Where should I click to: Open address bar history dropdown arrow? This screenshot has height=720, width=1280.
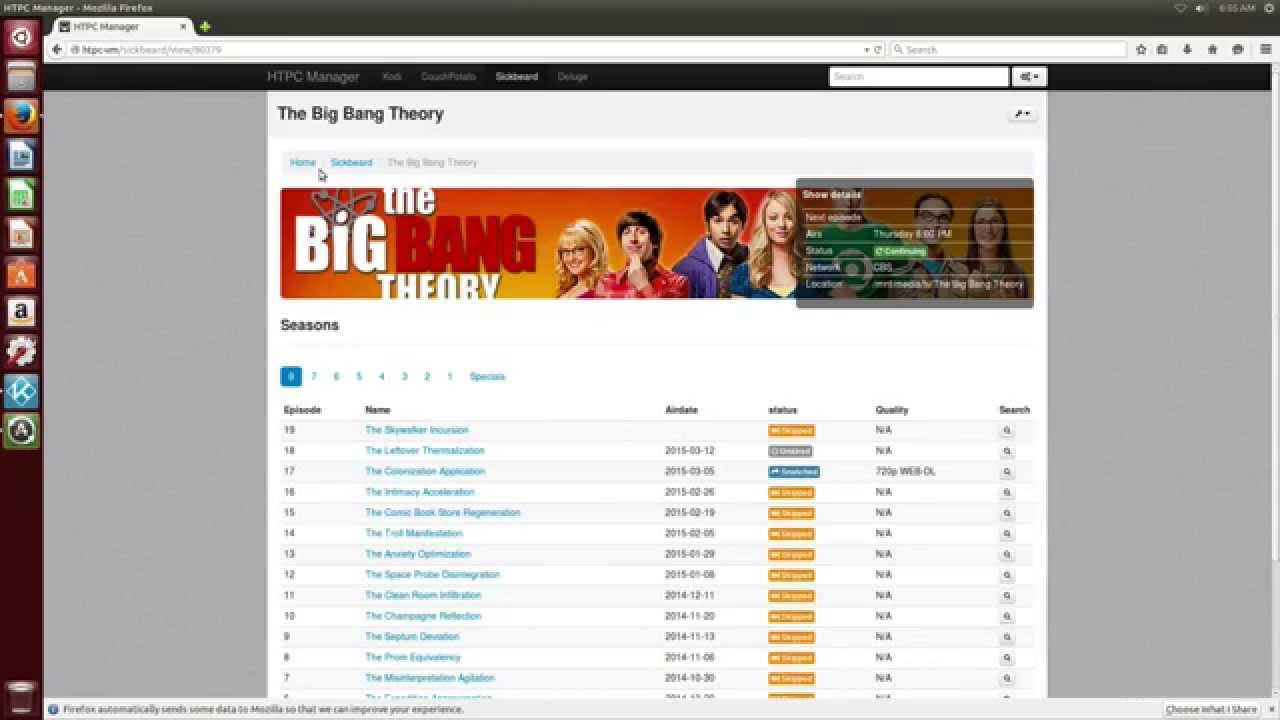click(x=867, y=49)
